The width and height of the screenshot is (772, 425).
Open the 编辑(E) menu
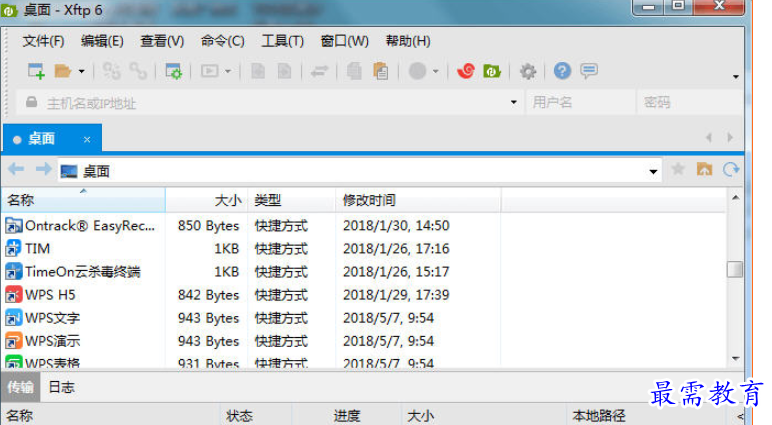point(102,41)
